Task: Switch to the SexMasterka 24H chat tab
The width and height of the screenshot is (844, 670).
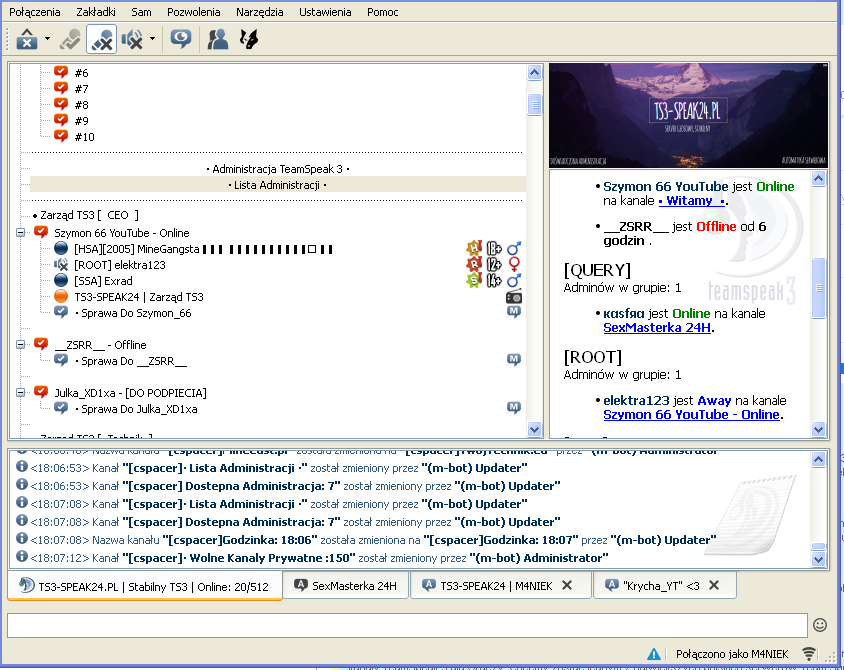Action: [345, 585]
